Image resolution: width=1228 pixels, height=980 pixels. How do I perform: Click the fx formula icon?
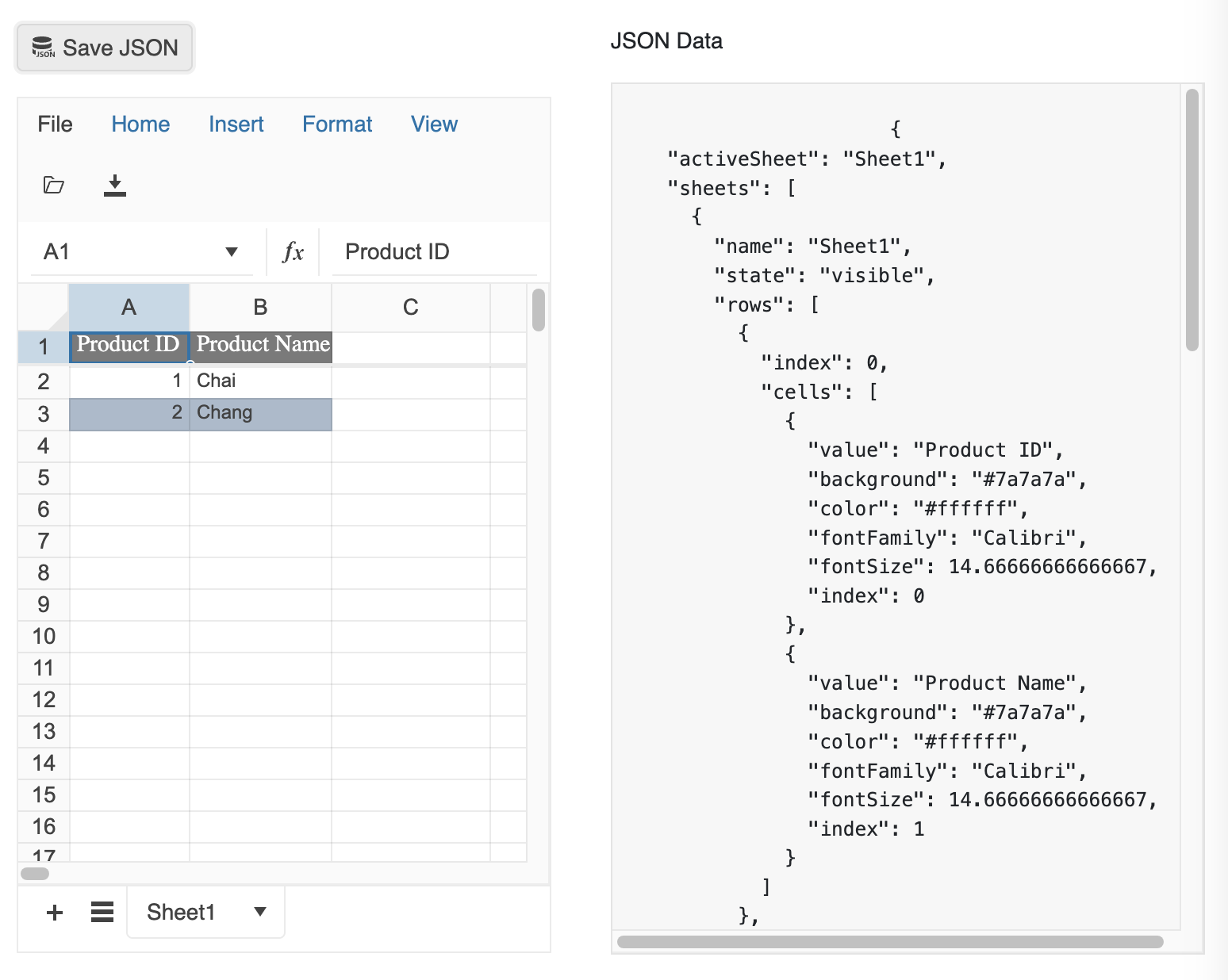point(294,252)
